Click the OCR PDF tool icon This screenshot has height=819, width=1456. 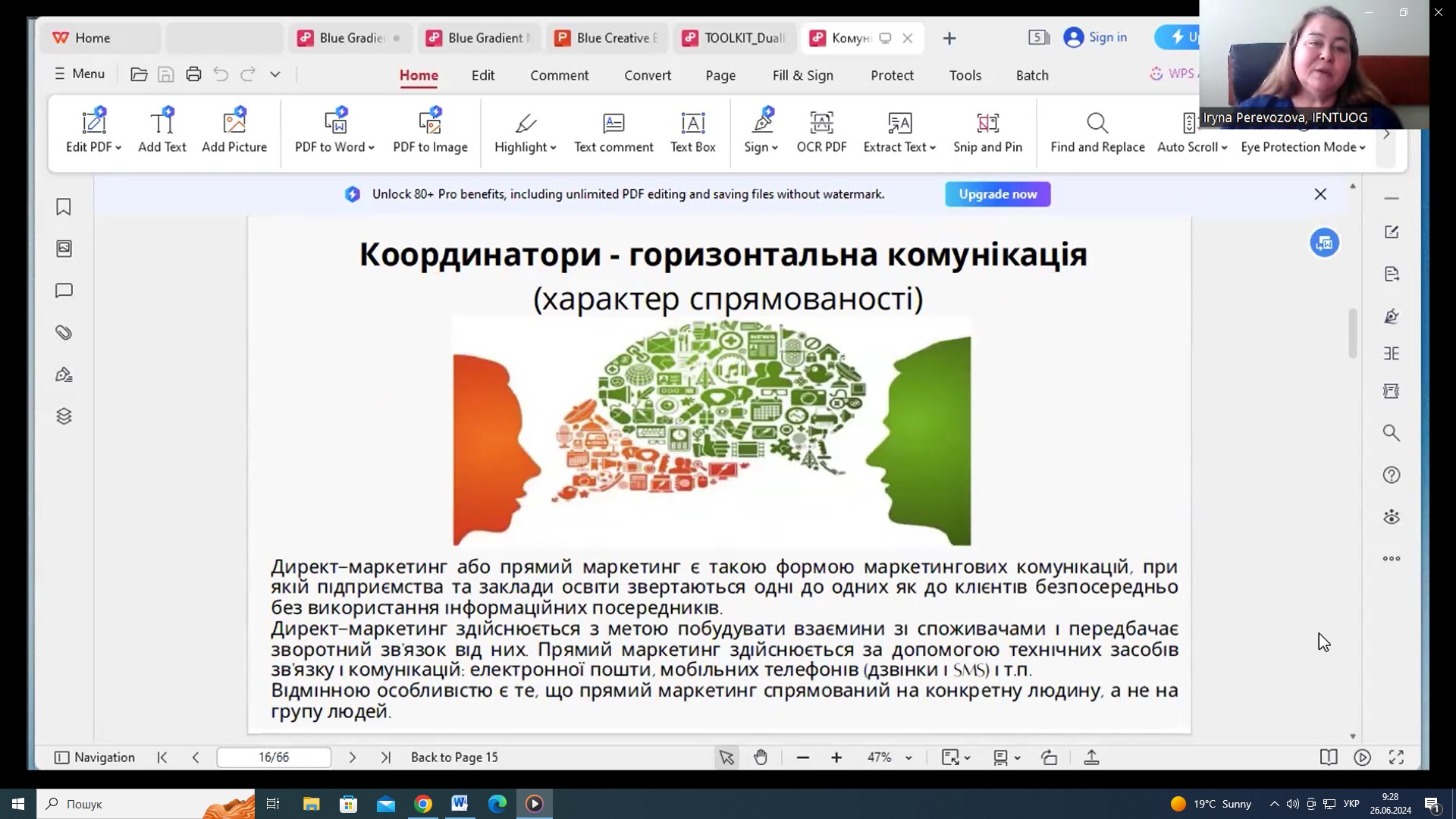[821, 124]
